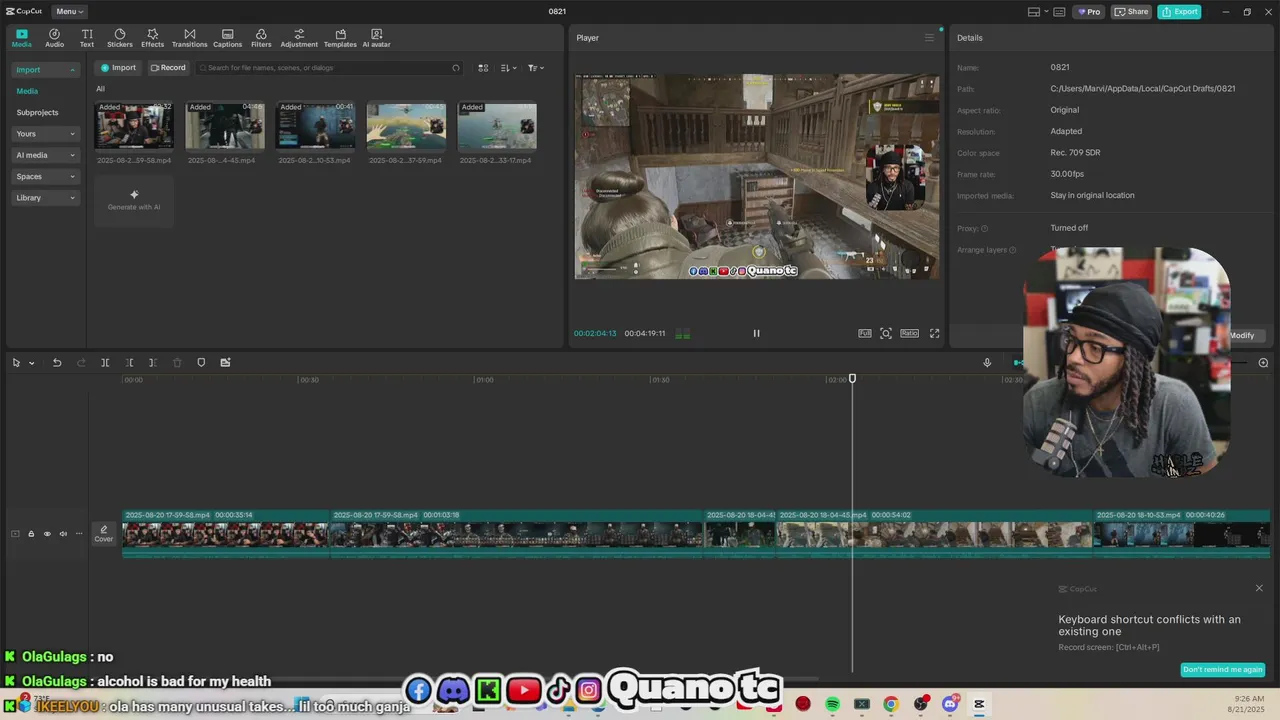
Task: Switch to the Text tab
Action: point(87,38)
